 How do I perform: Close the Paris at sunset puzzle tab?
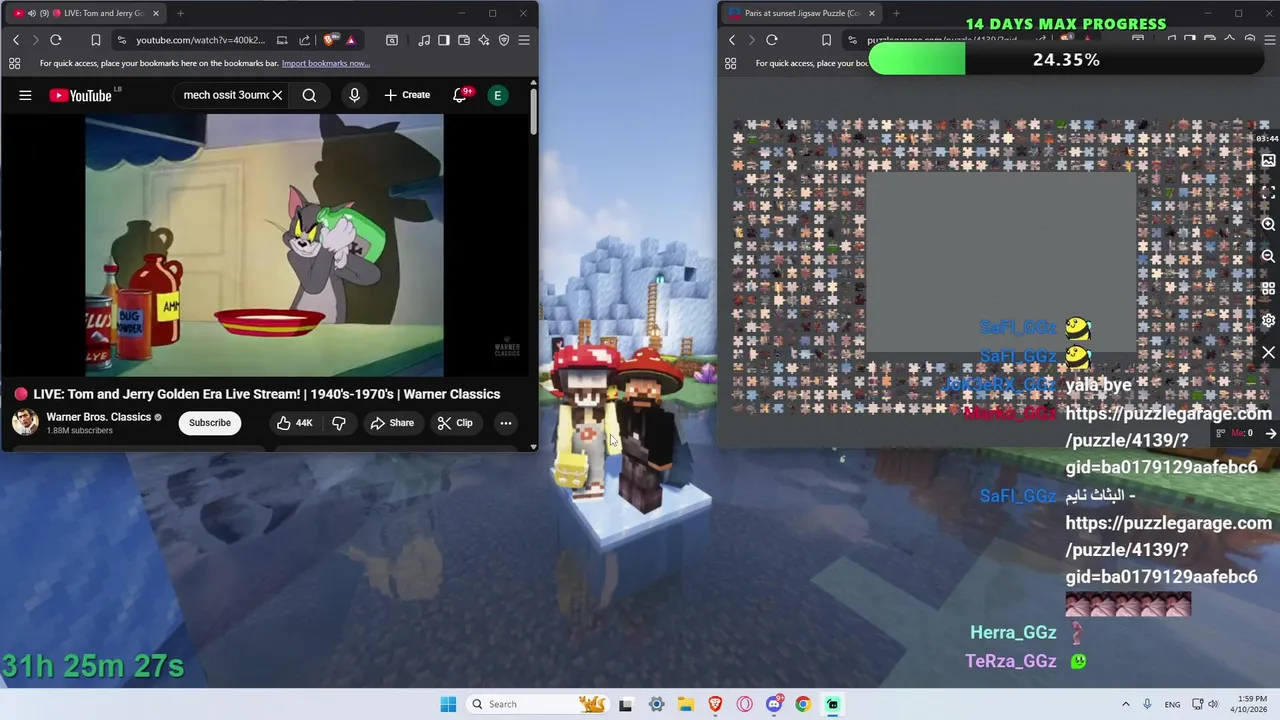[x=872, y=13]
